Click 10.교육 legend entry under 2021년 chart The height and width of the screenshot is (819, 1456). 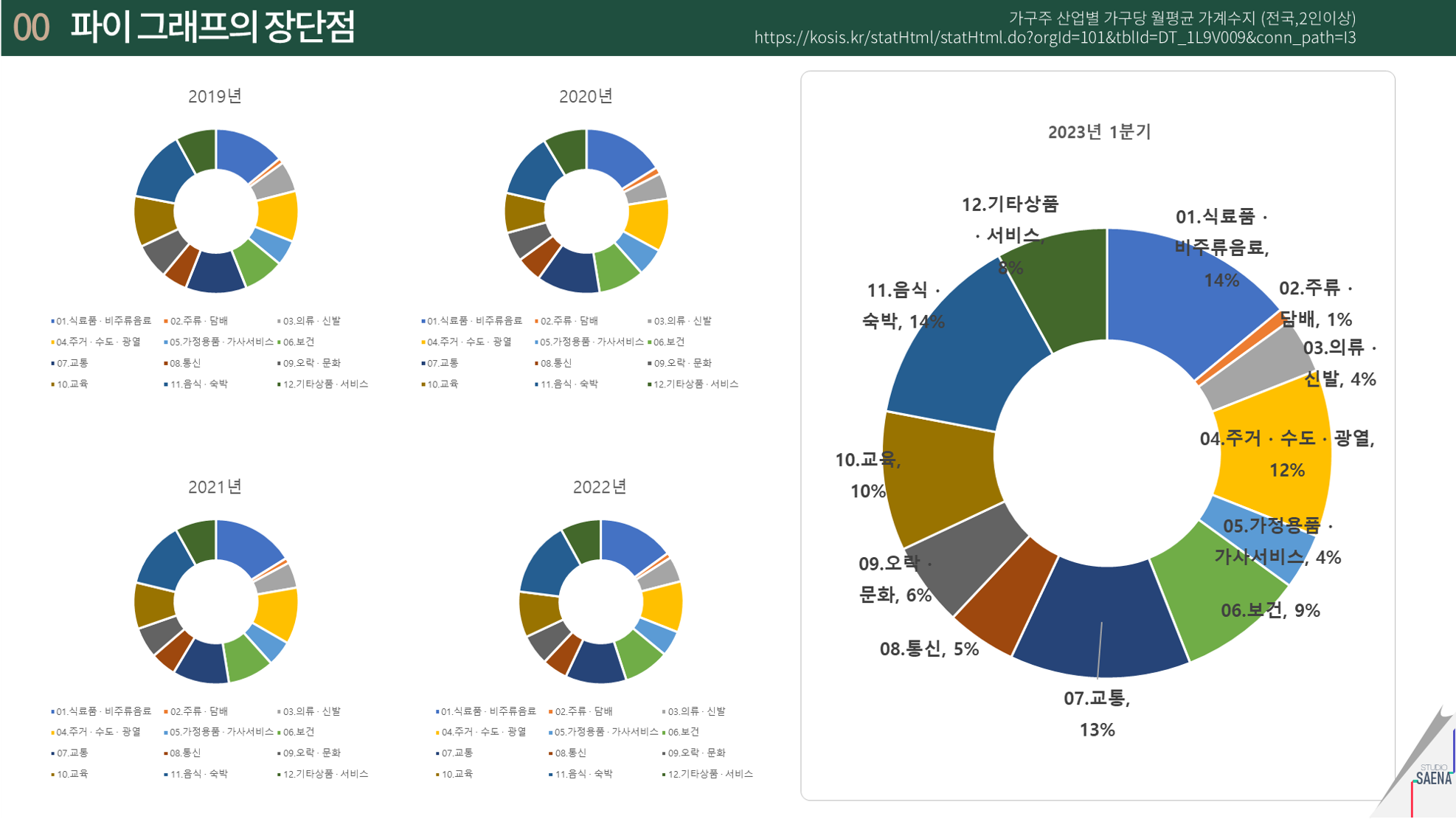point(72,774)
